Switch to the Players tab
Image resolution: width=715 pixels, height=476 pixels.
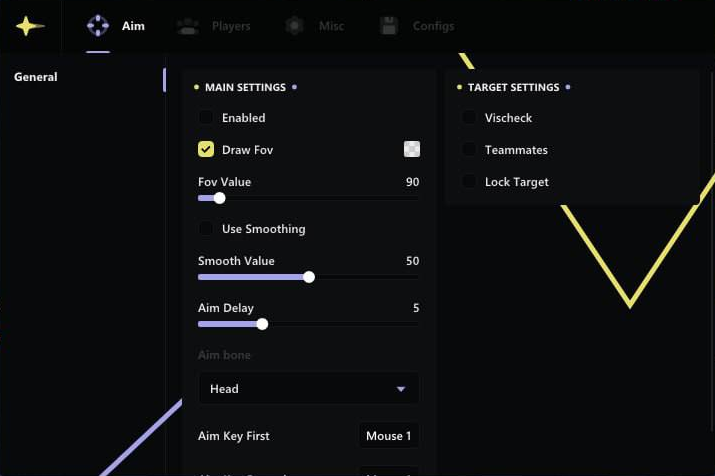pos(230,26)
